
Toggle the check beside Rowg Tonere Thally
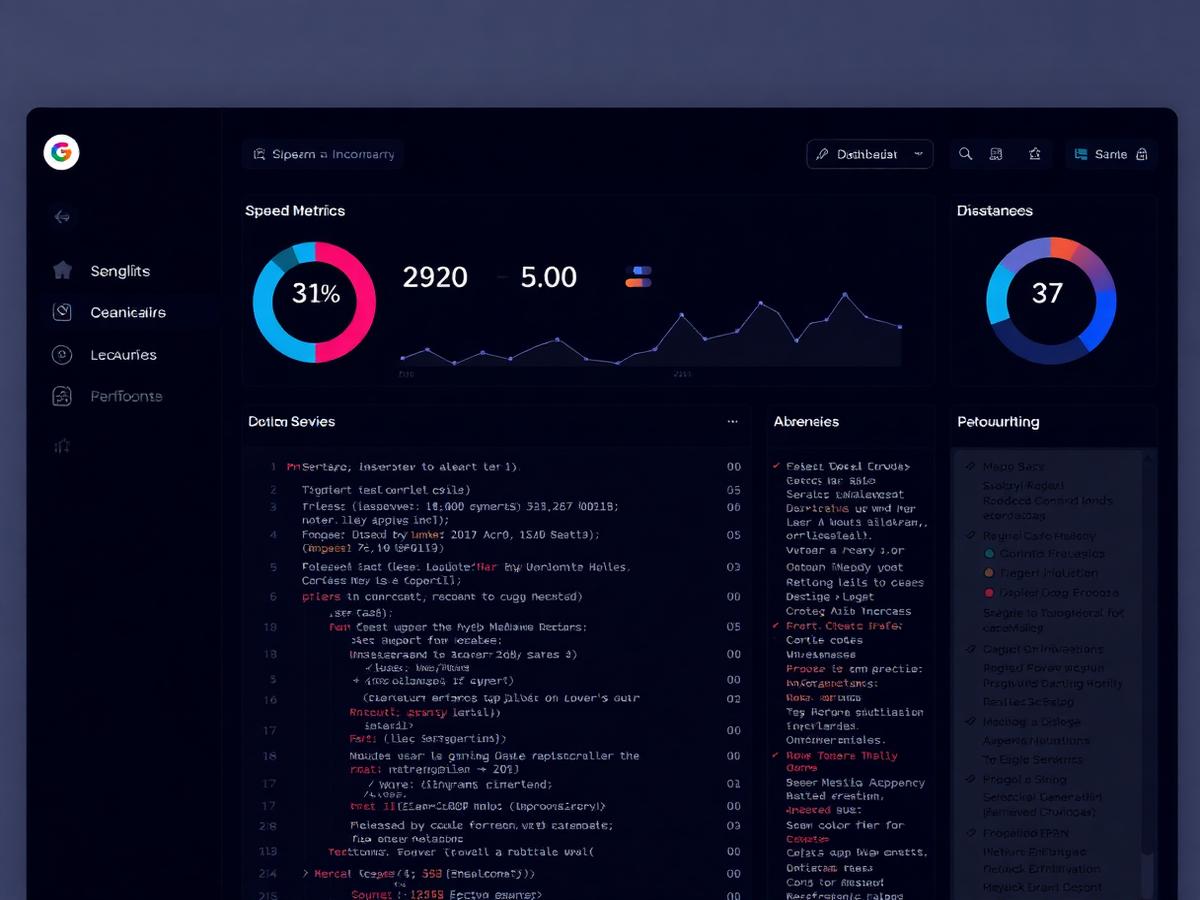pyautogui.click(x=776, y=756)
